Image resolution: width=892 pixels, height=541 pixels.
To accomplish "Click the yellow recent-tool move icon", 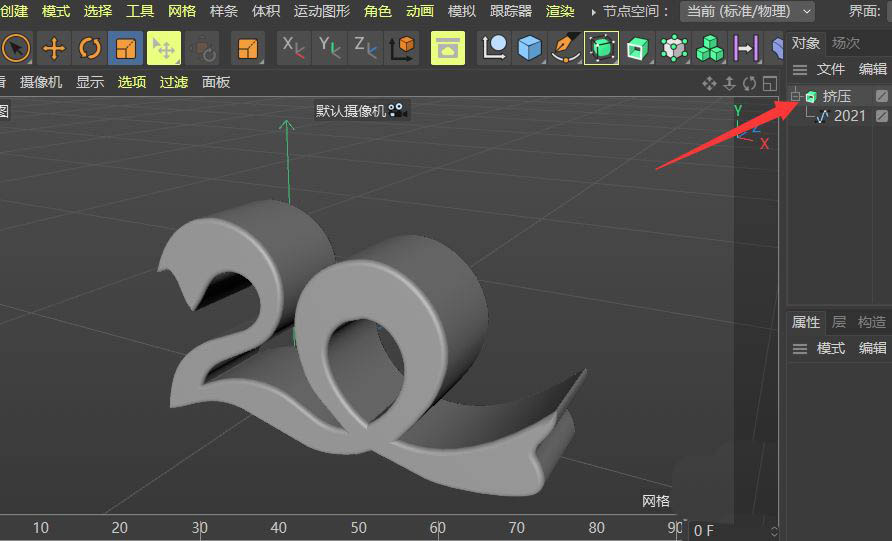I will pos(164,48).
